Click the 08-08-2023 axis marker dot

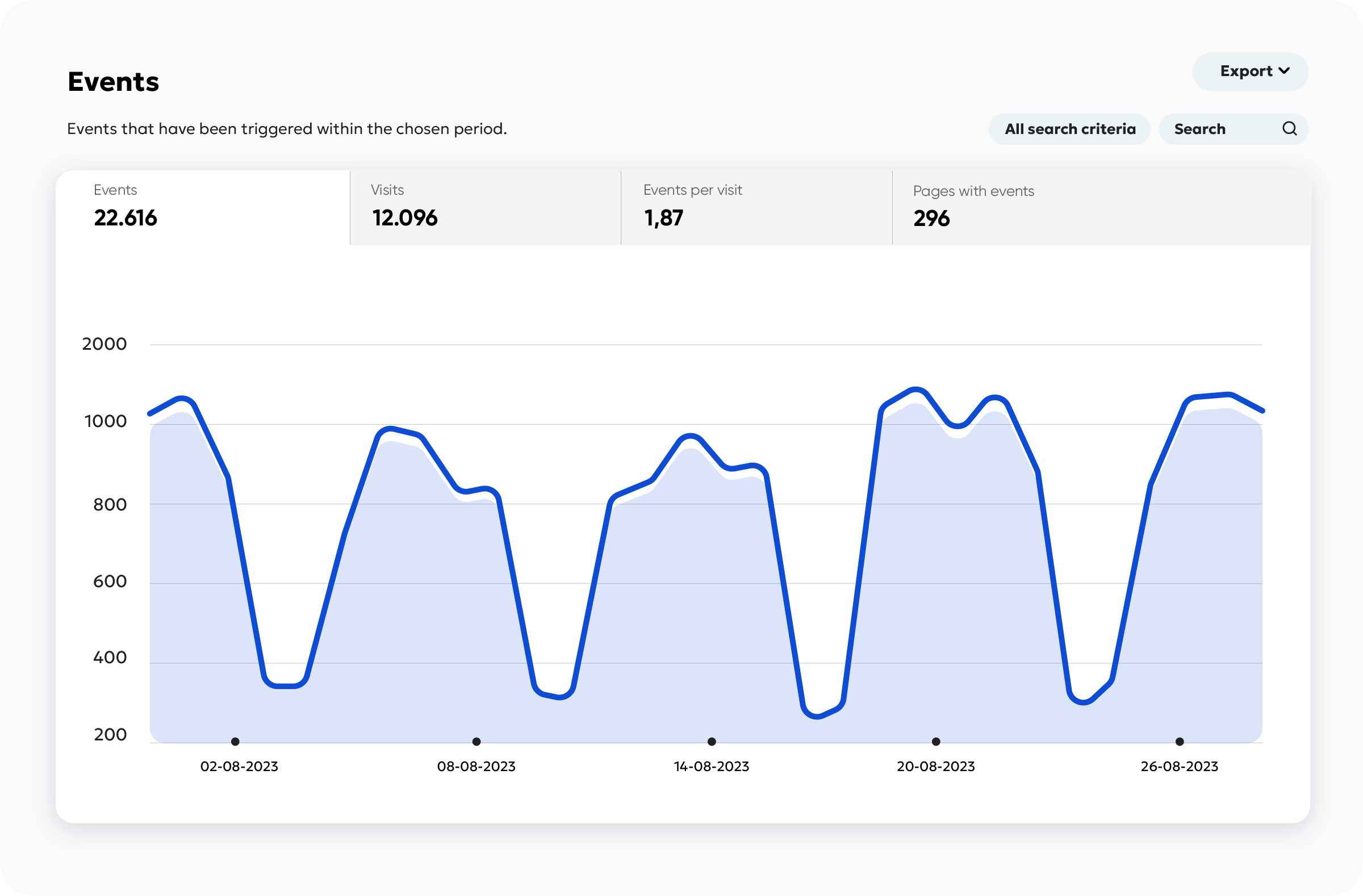click(x=476, y=742)
